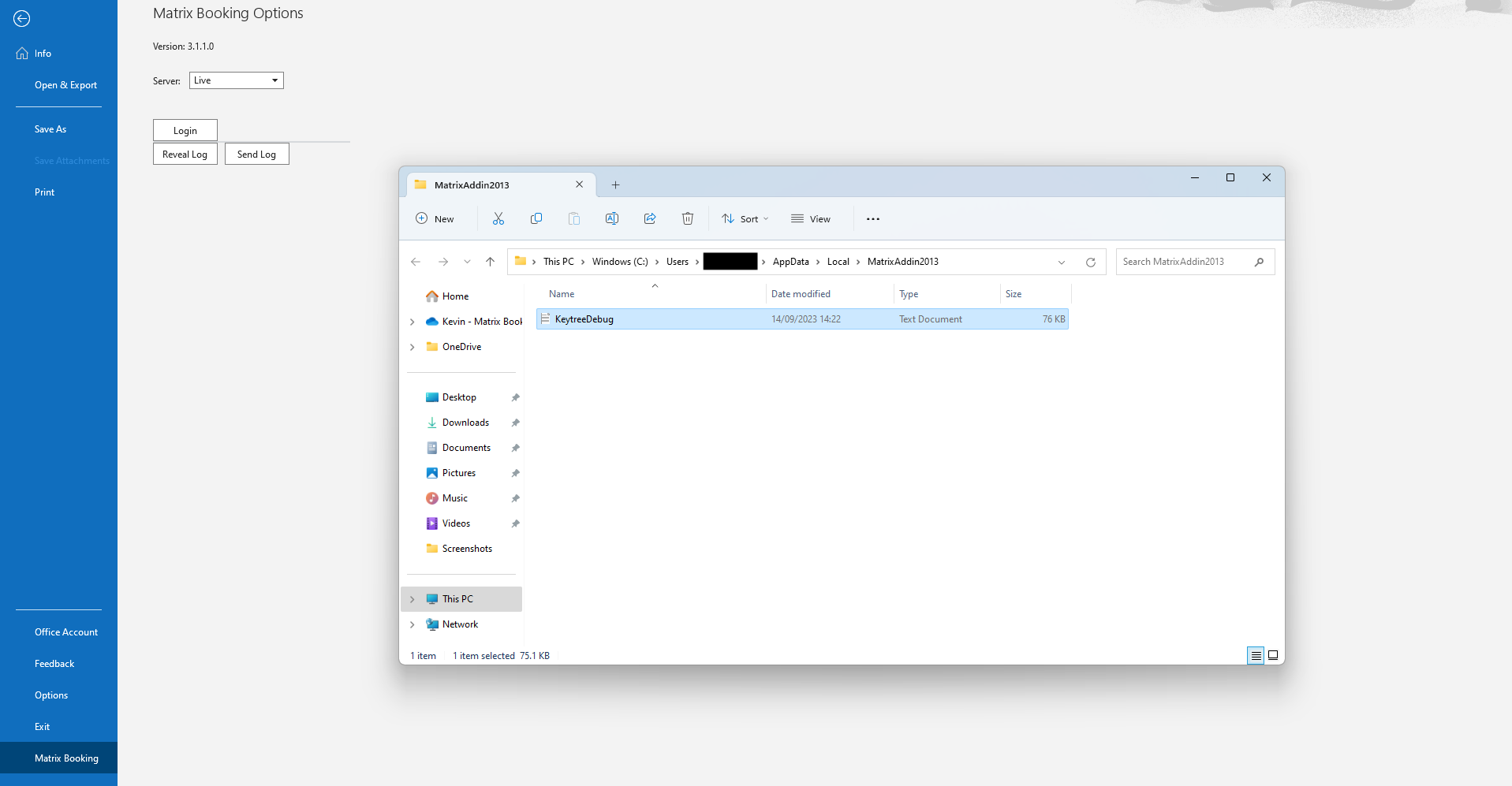
Task: Switch to large thumbnails view icon
Action: click(1273, 655)
